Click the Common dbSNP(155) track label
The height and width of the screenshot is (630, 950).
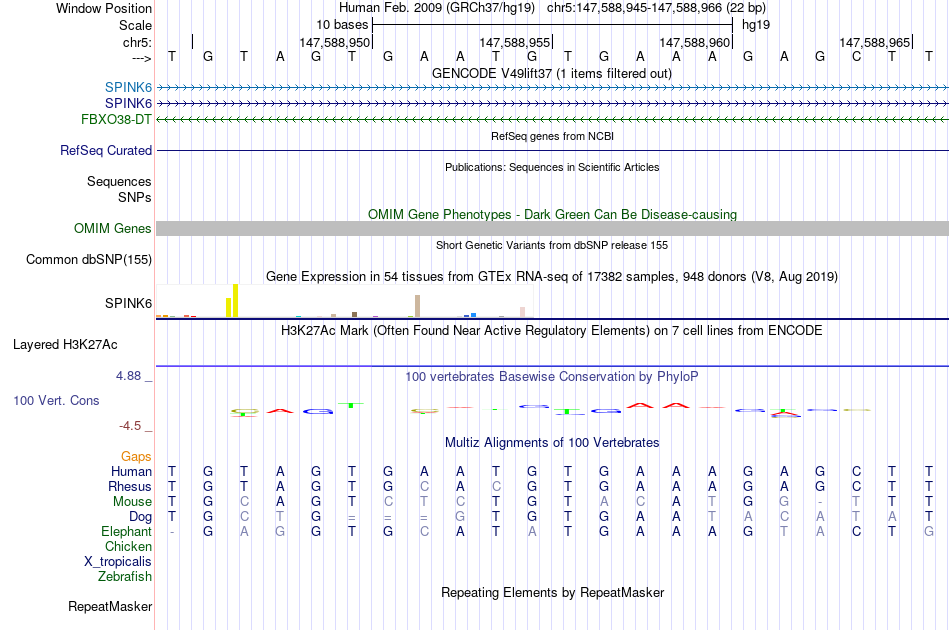(88, 259)
